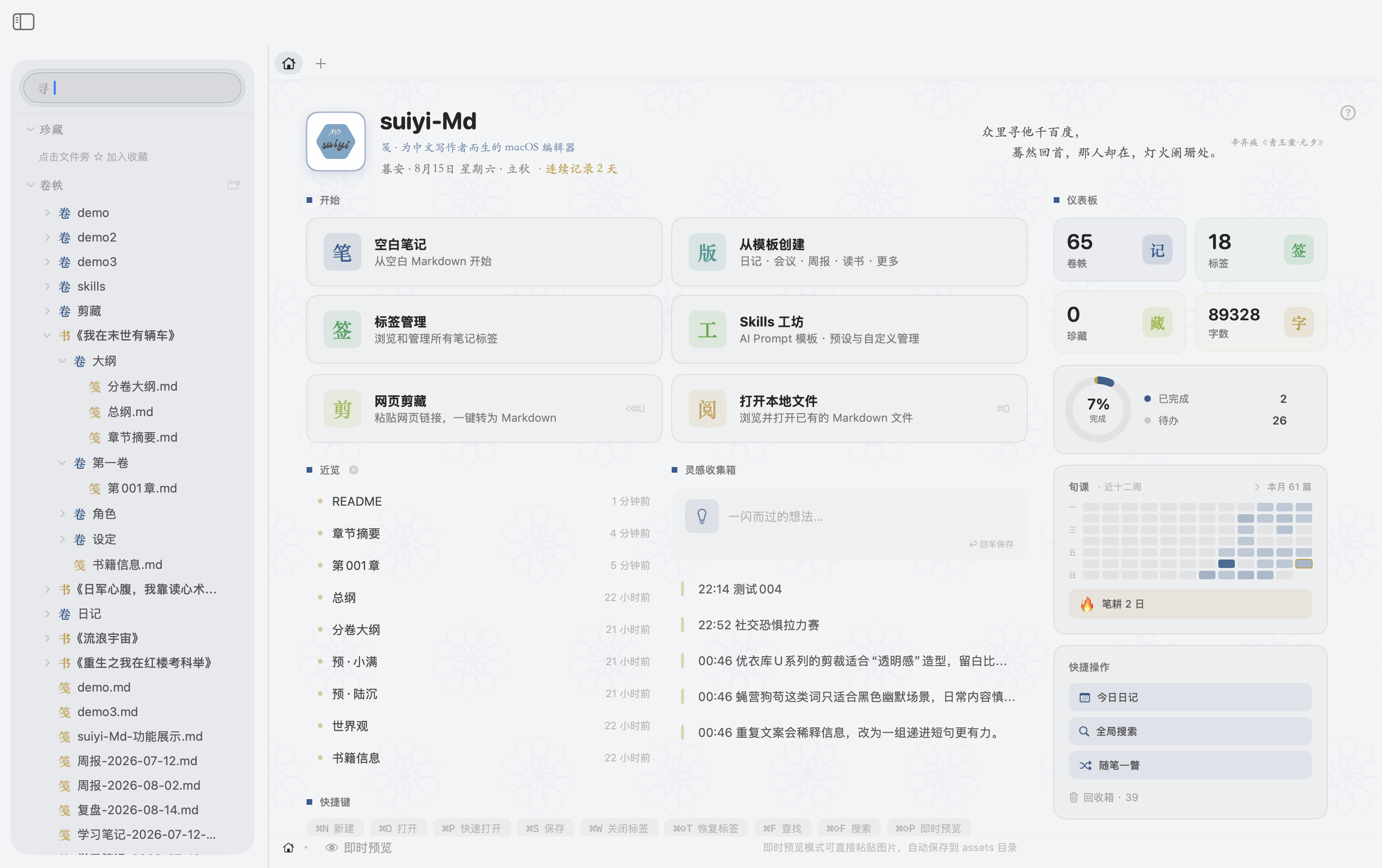
Task: Click the 连续记录 2 天 streak text
Action: (x=581, y=169)
